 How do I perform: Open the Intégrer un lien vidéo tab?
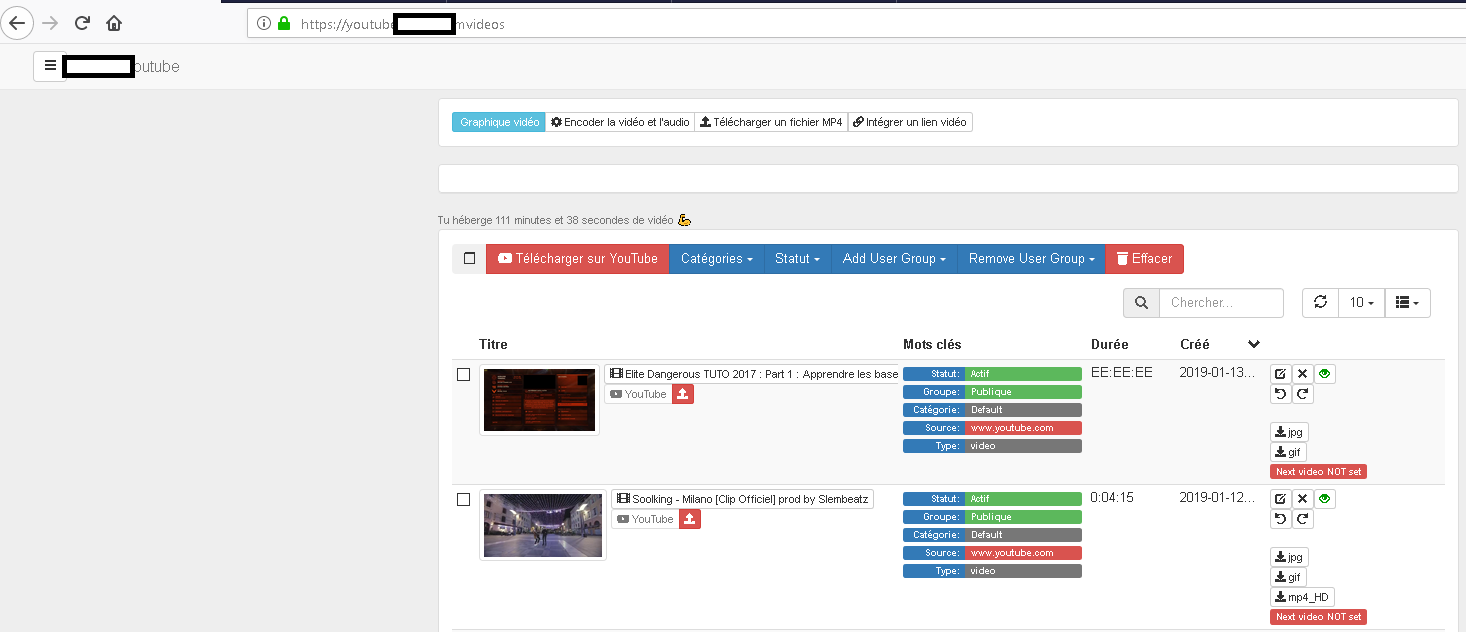pos(910,121)
